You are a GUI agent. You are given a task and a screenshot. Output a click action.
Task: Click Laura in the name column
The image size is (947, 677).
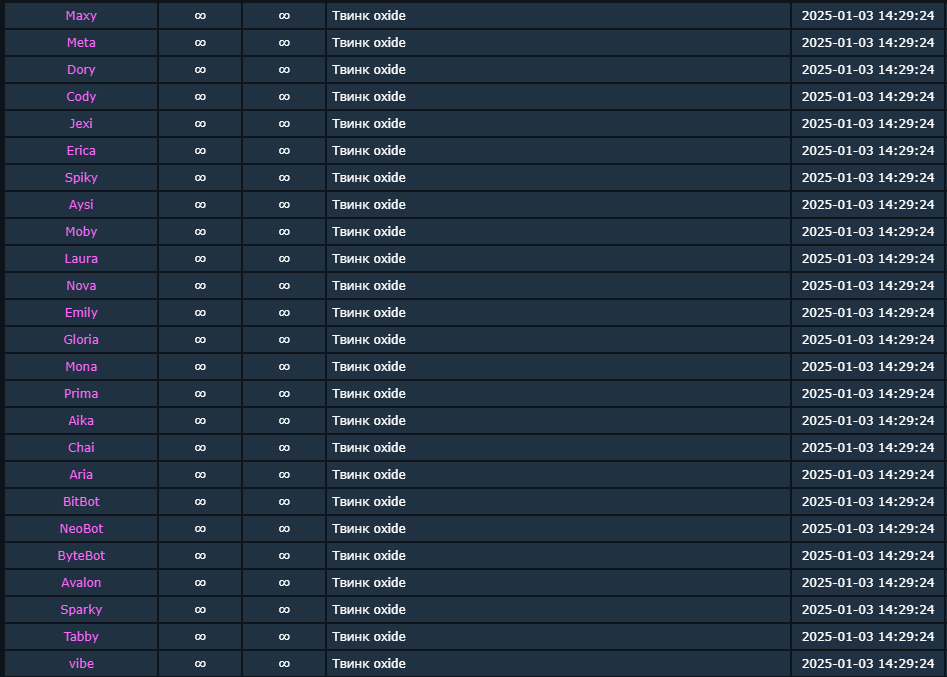pos(81,258)
